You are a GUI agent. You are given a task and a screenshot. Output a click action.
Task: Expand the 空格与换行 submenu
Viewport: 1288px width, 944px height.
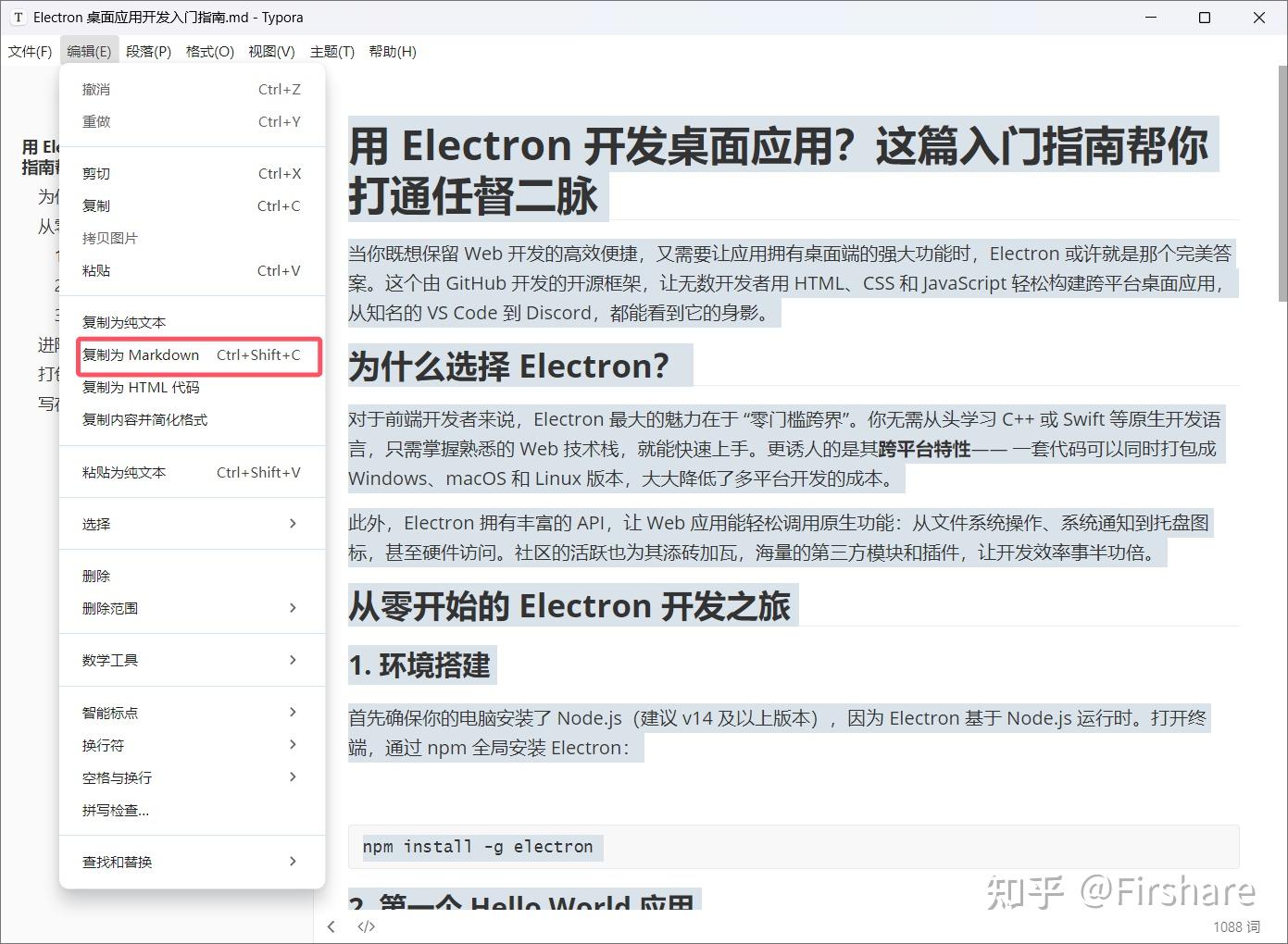192,778
